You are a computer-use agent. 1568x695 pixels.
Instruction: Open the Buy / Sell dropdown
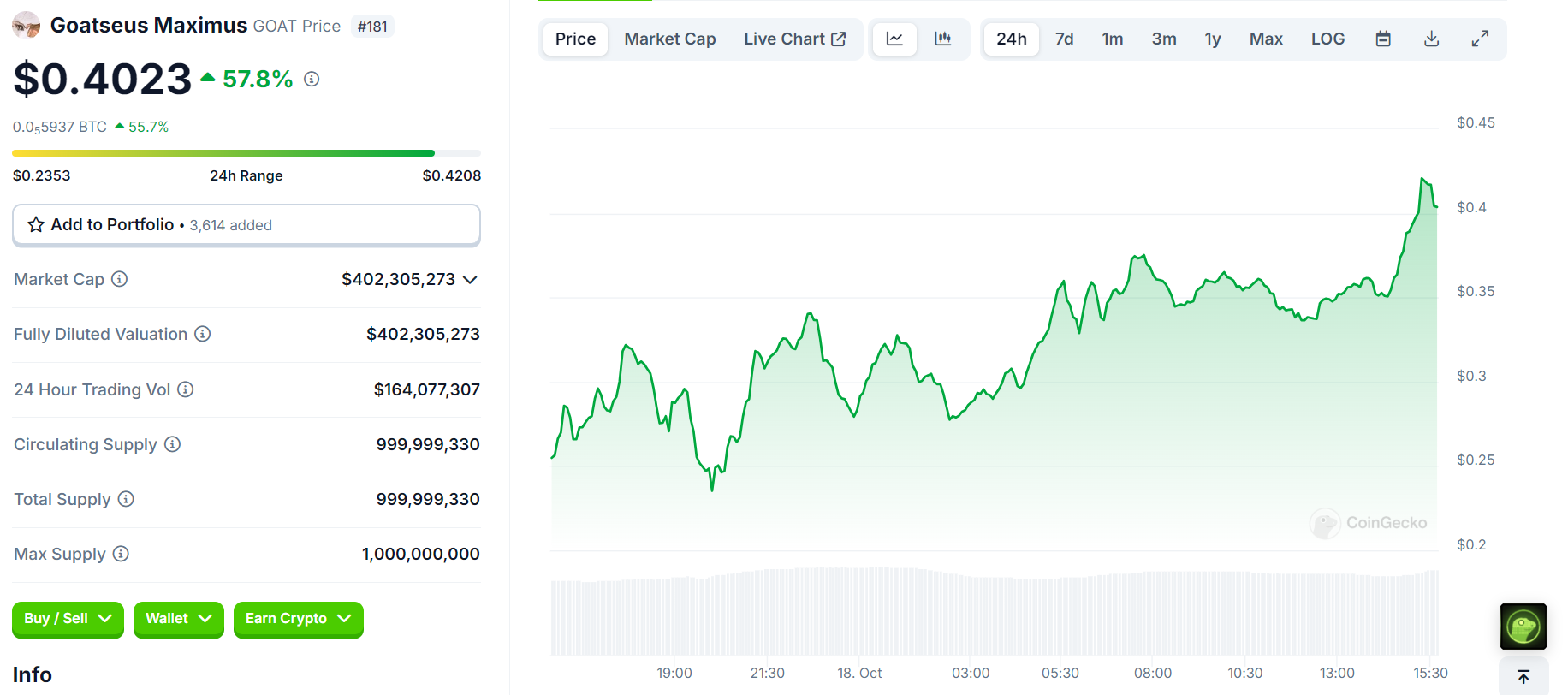(68, 619)
